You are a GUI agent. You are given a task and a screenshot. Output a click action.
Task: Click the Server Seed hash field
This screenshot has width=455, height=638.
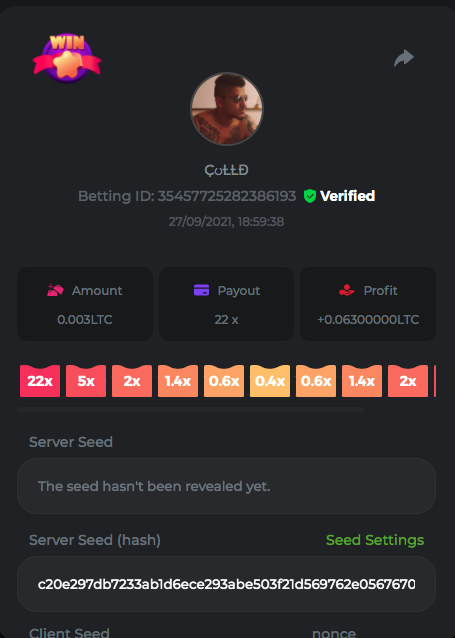226,584
